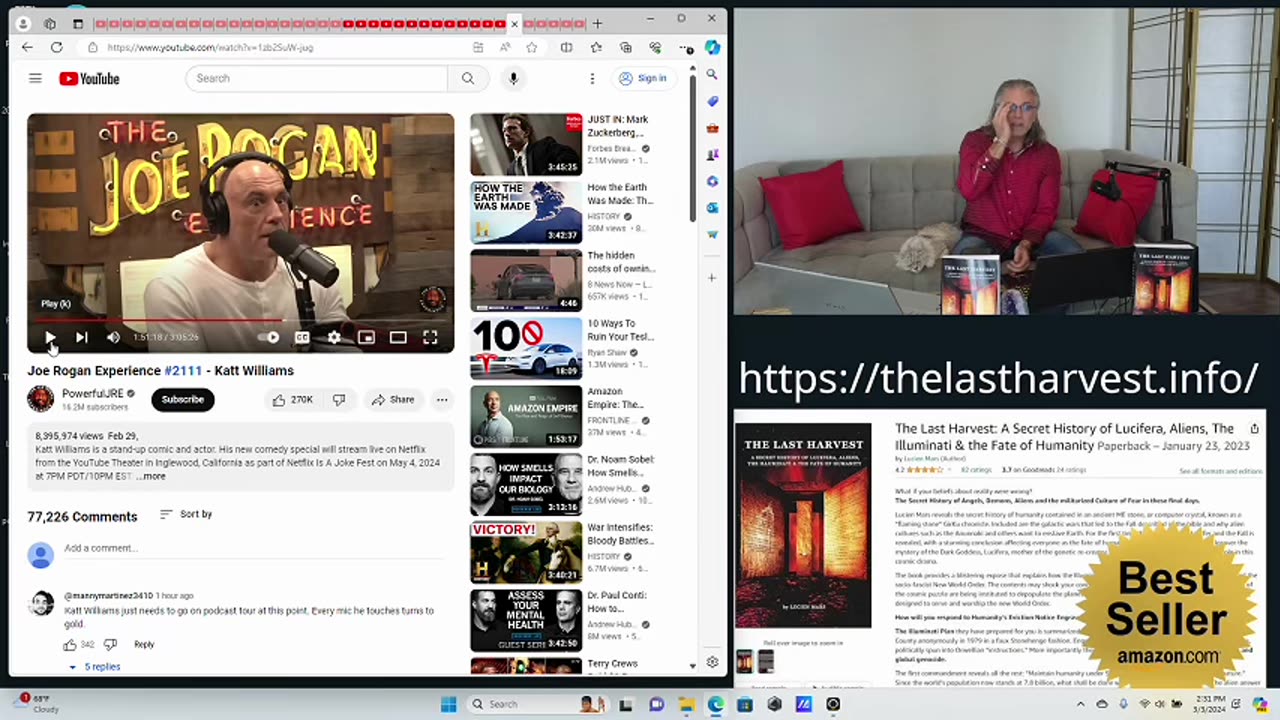This screenshot has height=720, width=1280.
Task: Sign in to YouTube
Action: coord(642,78)
